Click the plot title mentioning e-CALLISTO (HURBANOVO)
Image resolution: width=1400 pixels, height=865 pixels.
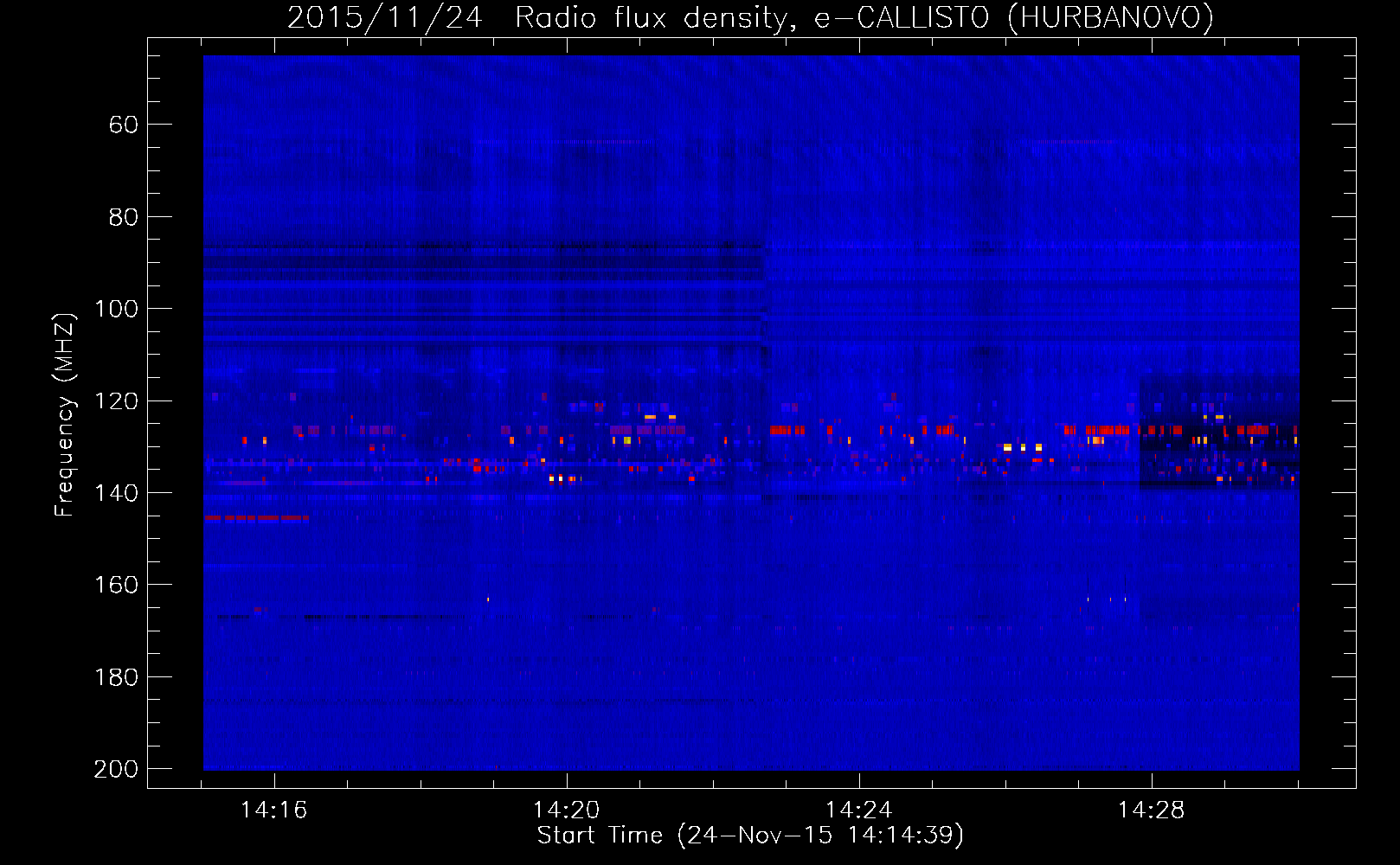(750, 17)
